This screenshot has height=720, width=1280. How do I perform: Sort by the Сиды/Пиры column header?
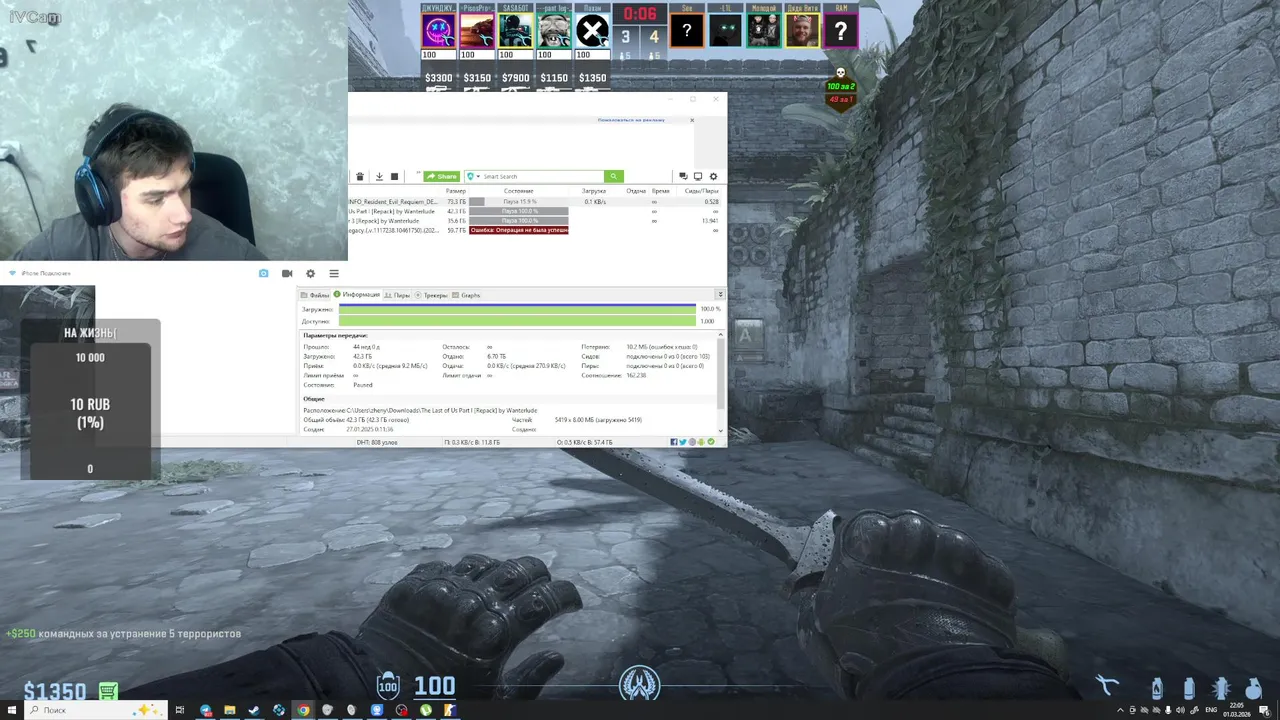pos(701,190)
